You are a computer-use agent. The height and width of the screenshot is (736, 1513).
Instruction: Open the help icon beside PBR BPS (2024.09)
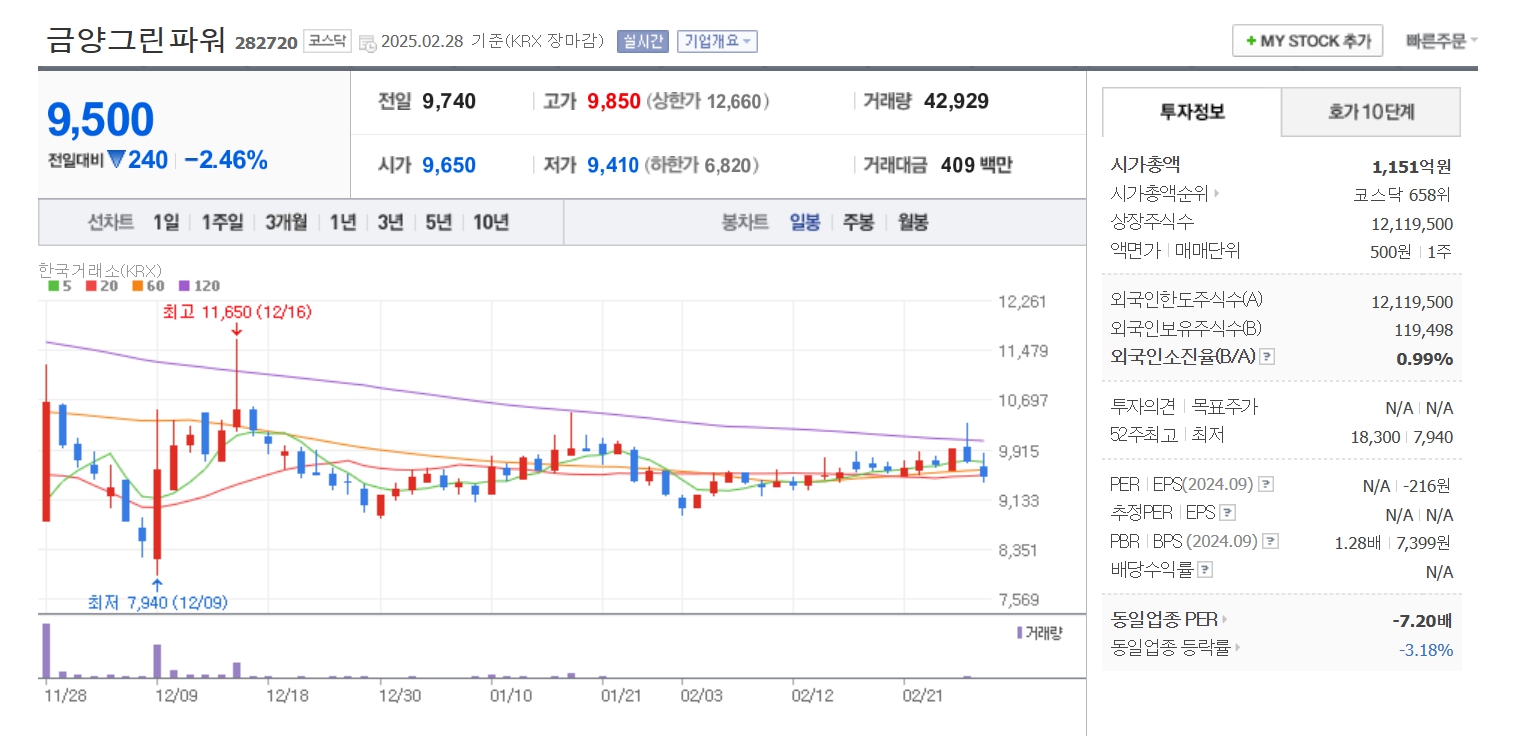(1270, 541)
